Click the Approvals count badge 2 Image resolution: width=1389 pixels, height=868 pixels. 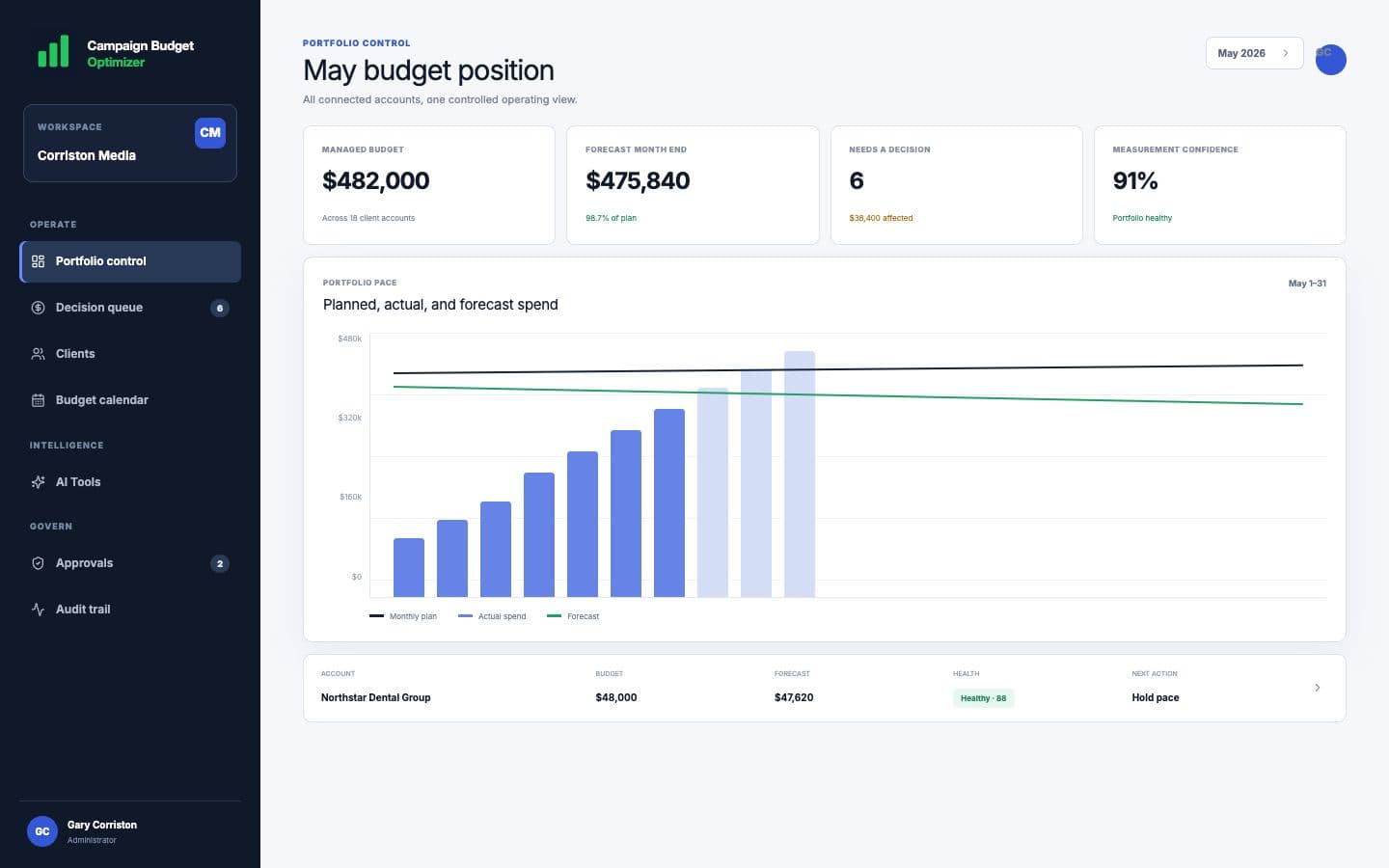[x=220, y=564]
